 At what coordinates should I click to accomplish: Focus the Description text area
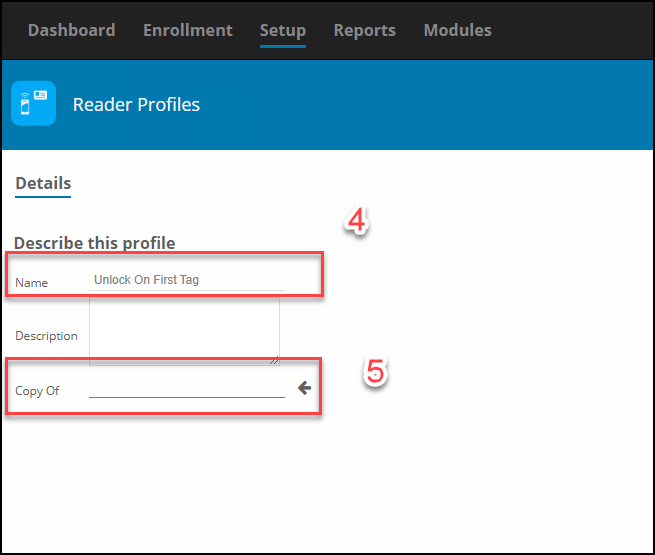click(x=184, y=331)
